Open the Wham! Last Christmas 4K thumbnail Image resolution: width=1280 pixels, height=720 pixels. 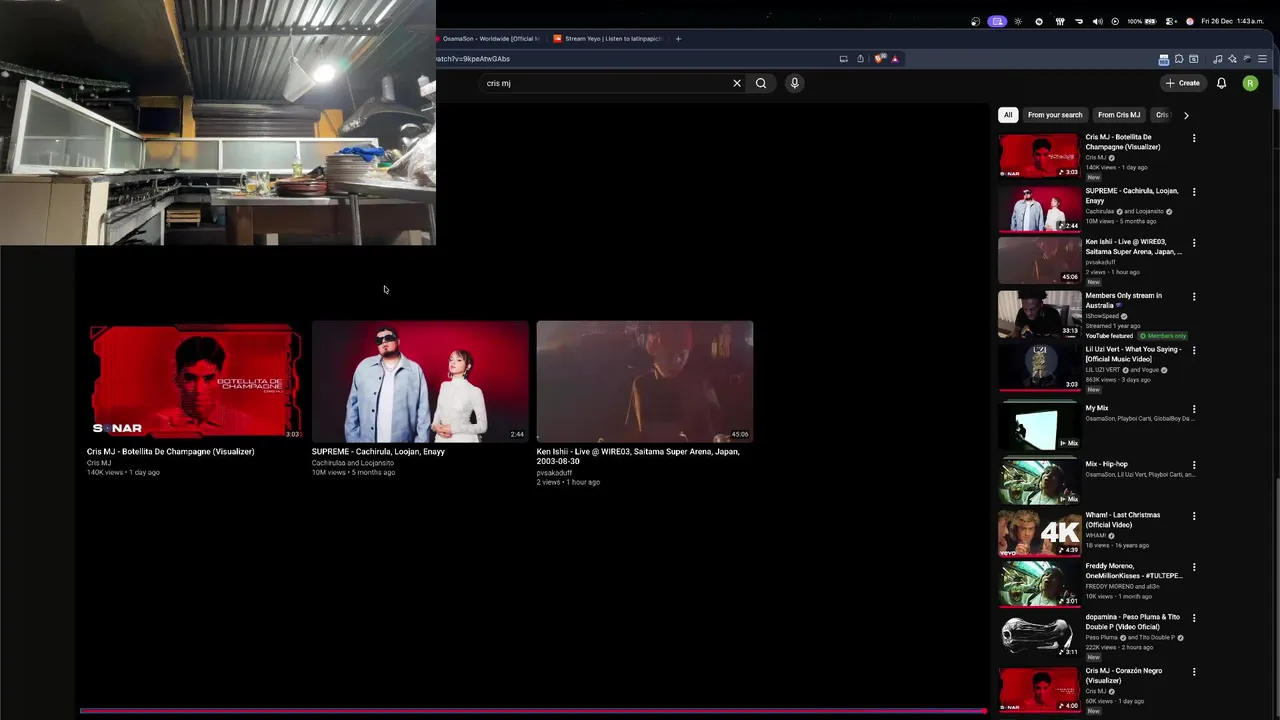(1039, 533)
